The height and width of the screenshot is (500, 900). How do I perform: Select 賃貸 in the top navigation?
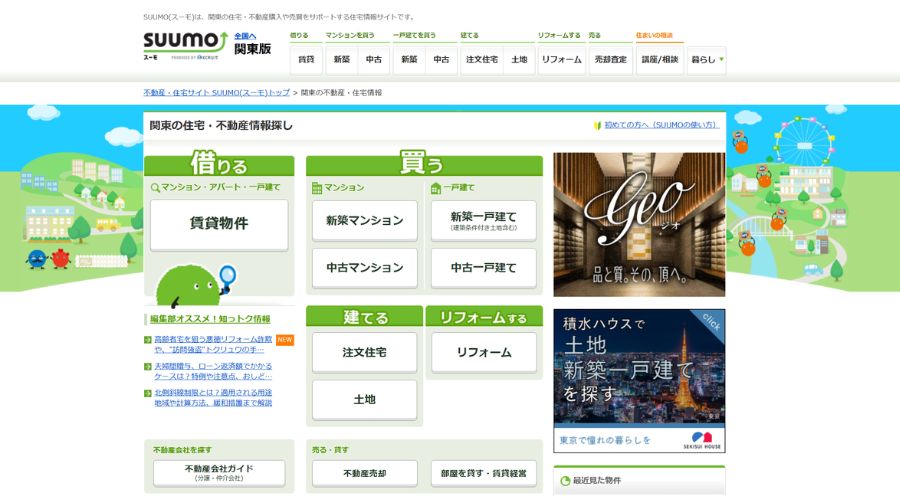click(307, 60)
